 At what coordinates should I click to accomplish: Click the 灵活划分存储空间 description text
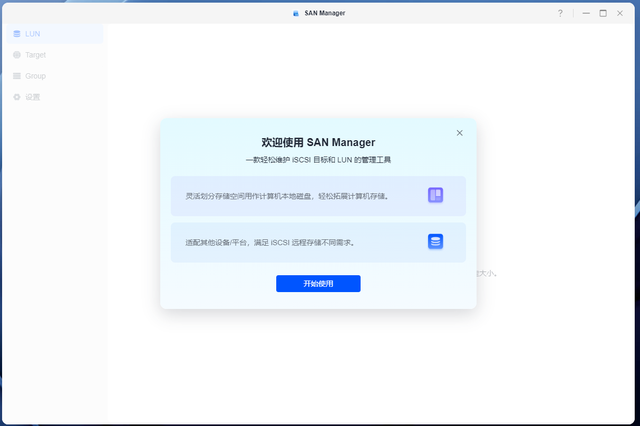click(287, 196)
